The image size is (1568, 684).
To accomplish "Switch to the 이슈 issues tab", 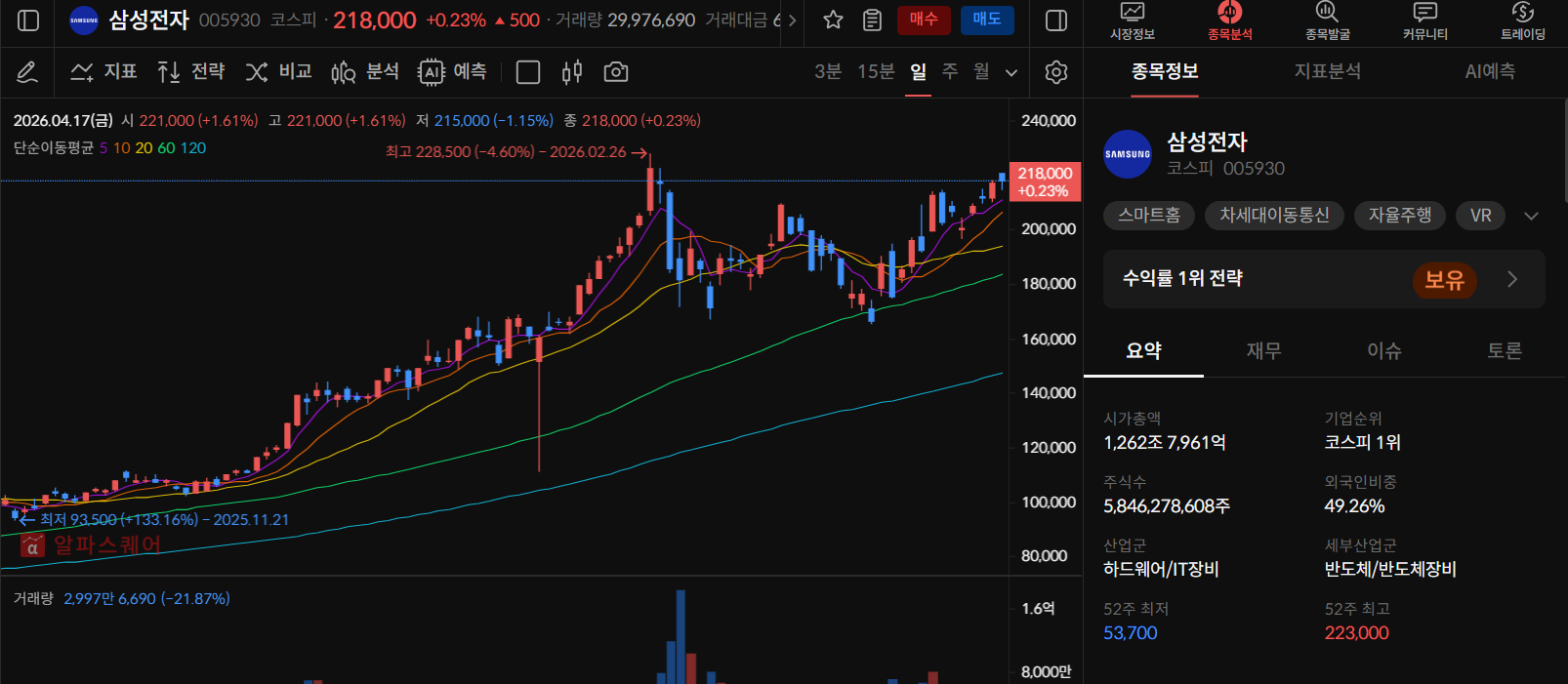I will tap(1384, 351).
